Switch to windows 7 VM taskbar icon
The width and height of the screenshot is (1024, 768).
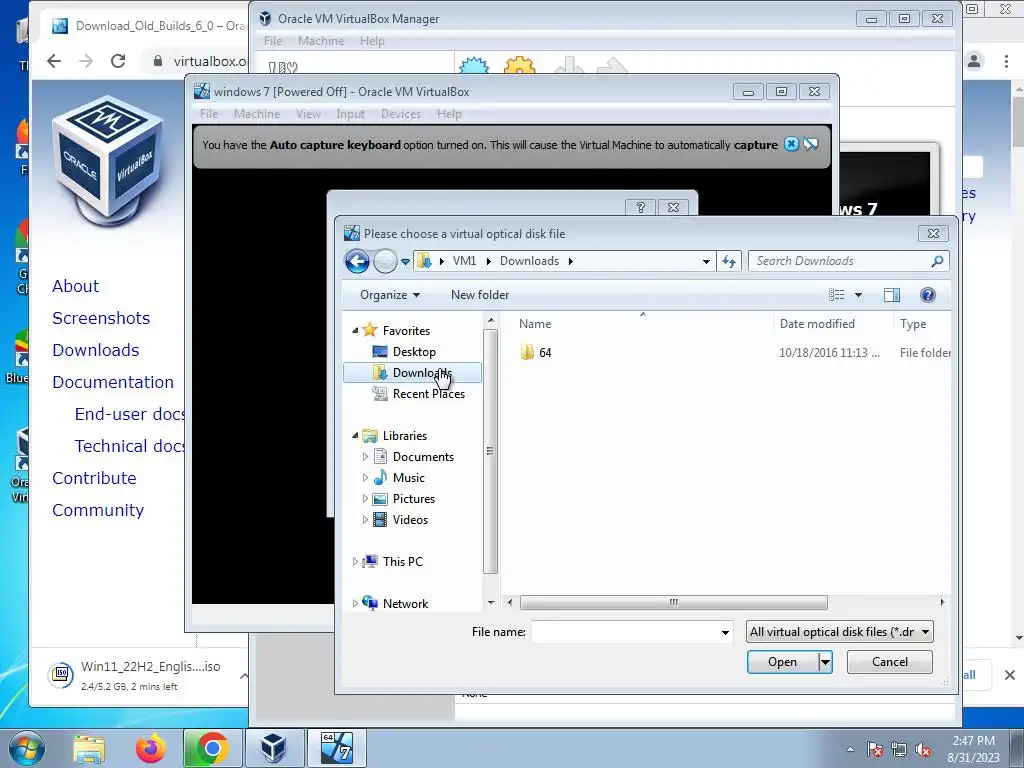pos(336,748)
